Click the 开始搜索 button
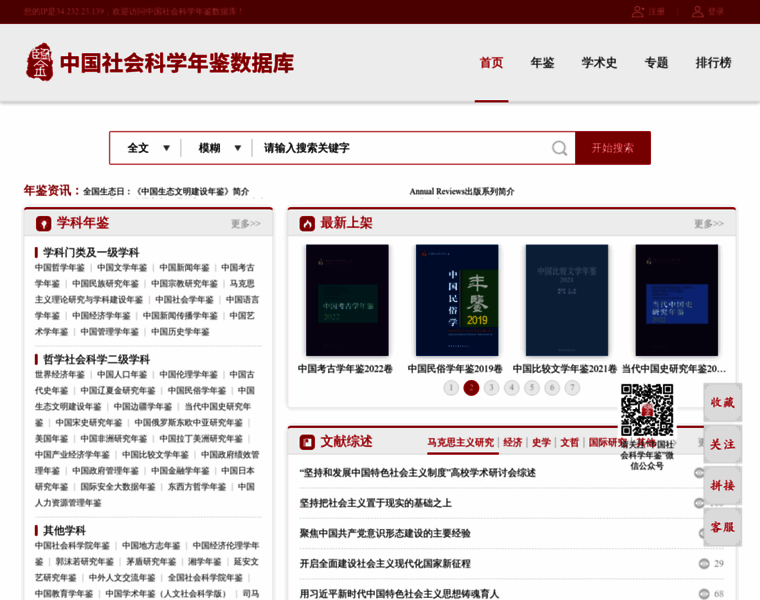This screenshot has height=600, width=760. click(x=613, y=148)
